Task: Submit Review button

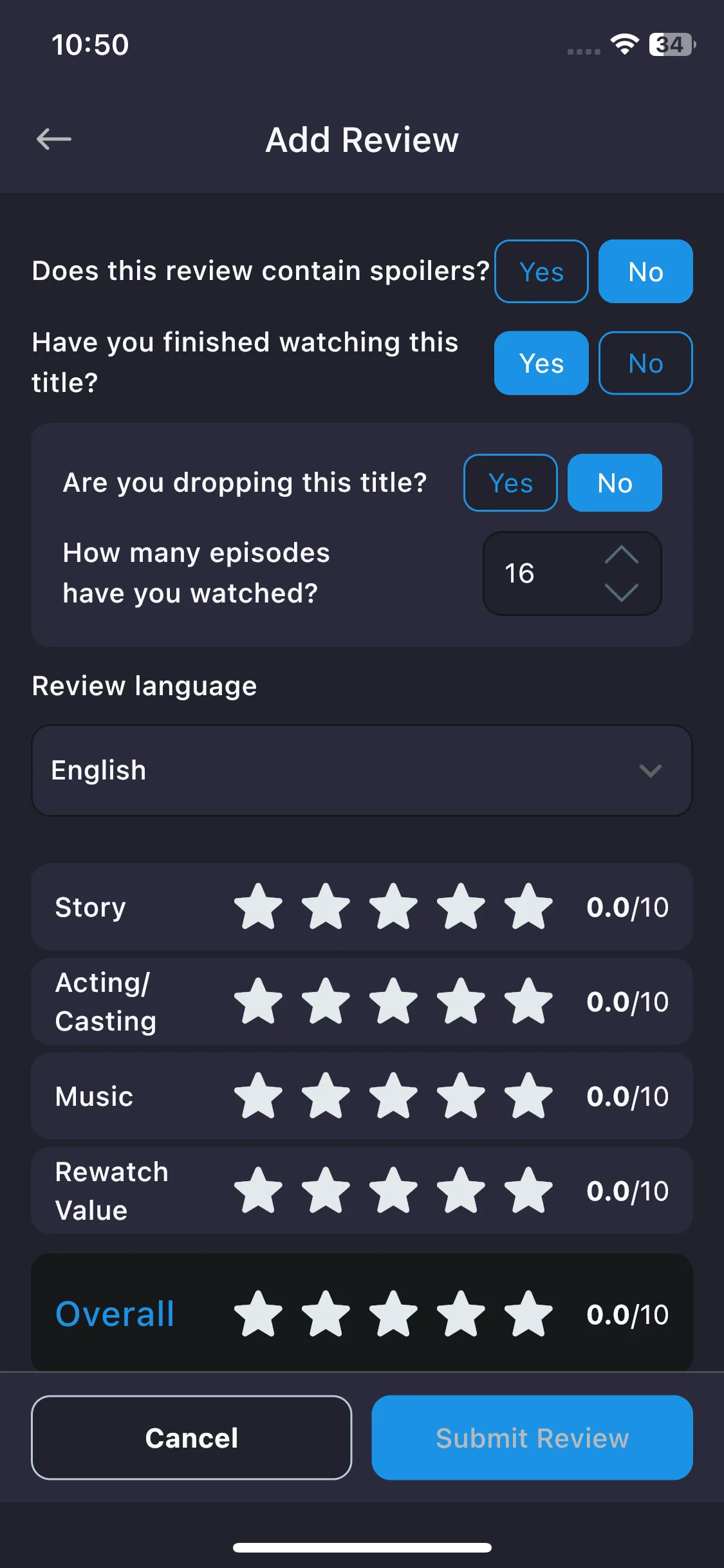Action: pyautogui.click(x=532, y=1437)
